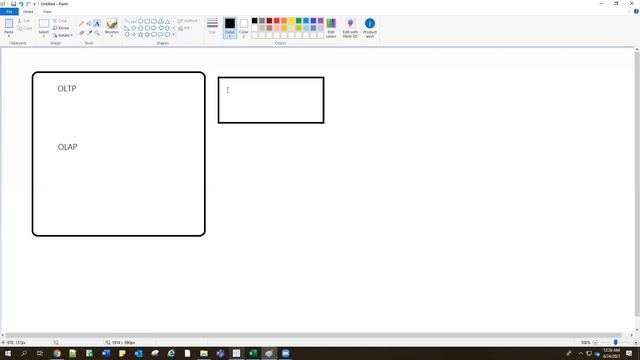Click the Resize button

[61, 28]
